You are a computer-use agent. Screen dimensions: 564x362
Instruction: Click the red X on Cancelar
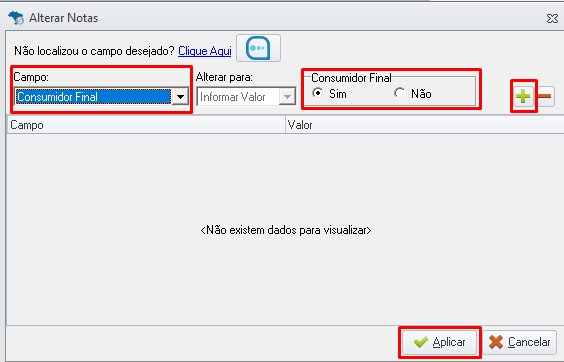496,342
